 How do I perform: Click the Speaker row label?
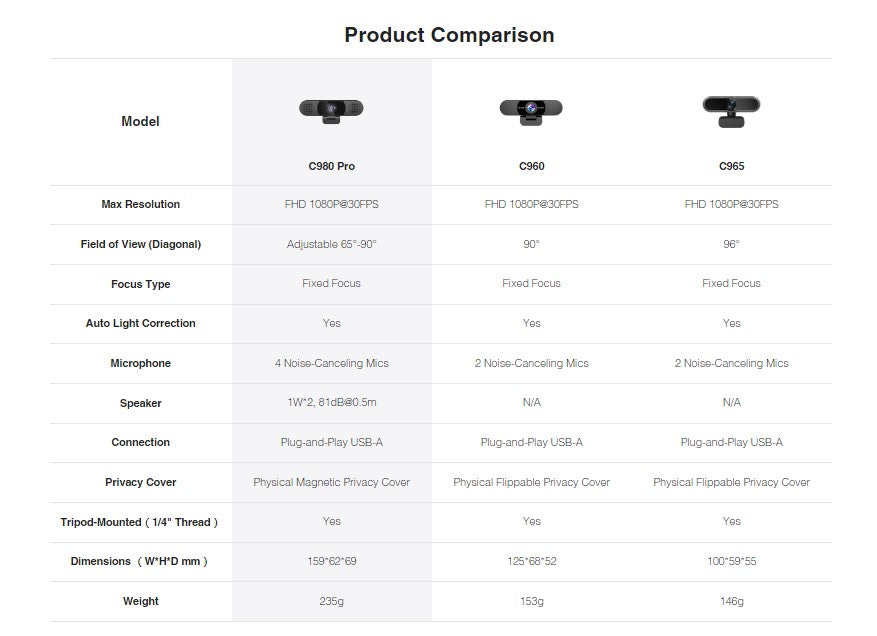coord(141,403)
